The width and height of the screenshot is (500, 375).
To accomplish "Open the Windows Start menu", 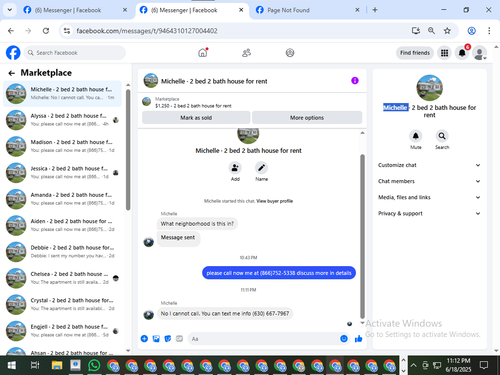I will click(11, 365).
